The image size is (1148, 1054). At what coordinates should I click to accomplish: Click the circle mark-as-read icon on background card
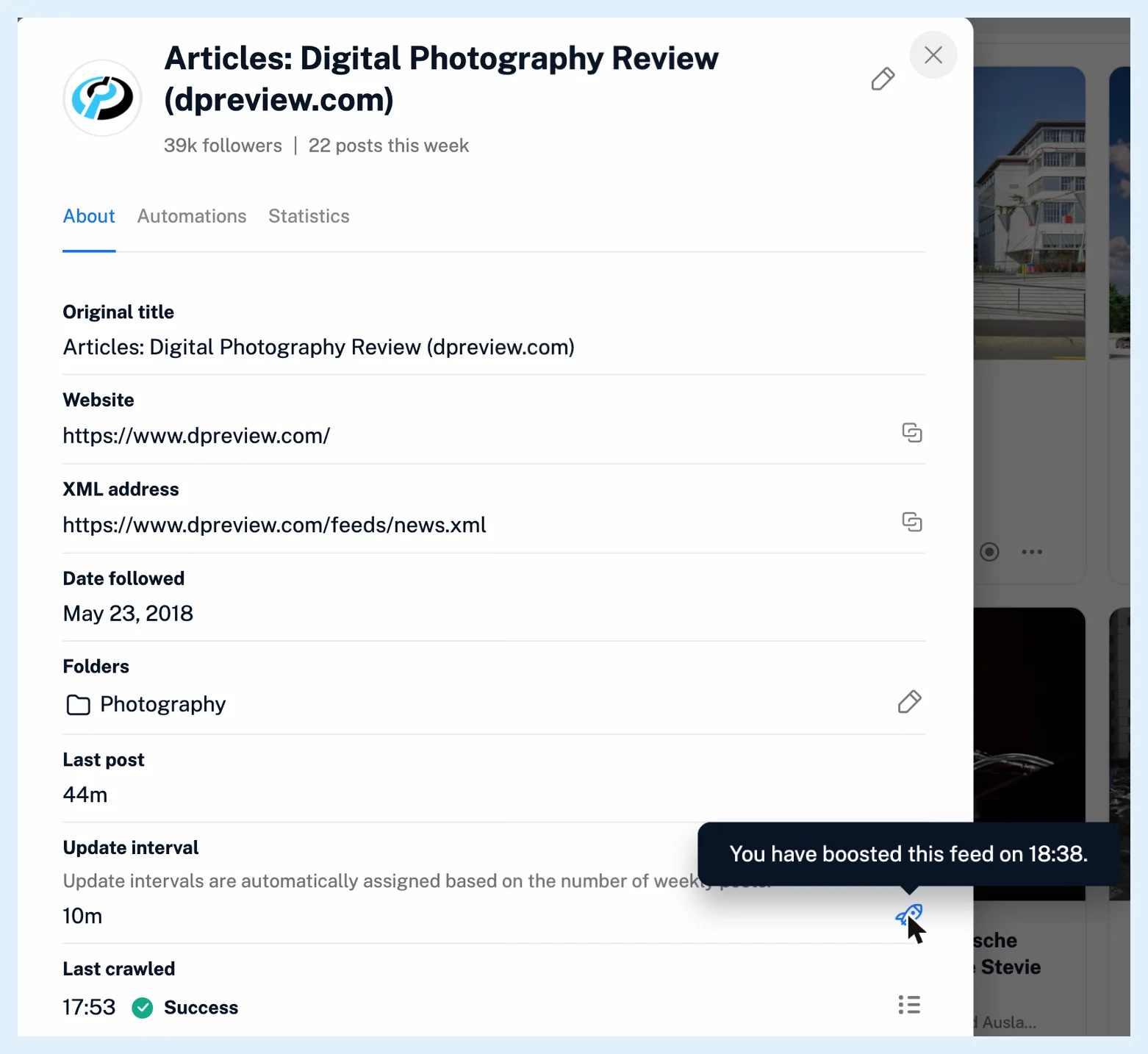tap(989, 552)
